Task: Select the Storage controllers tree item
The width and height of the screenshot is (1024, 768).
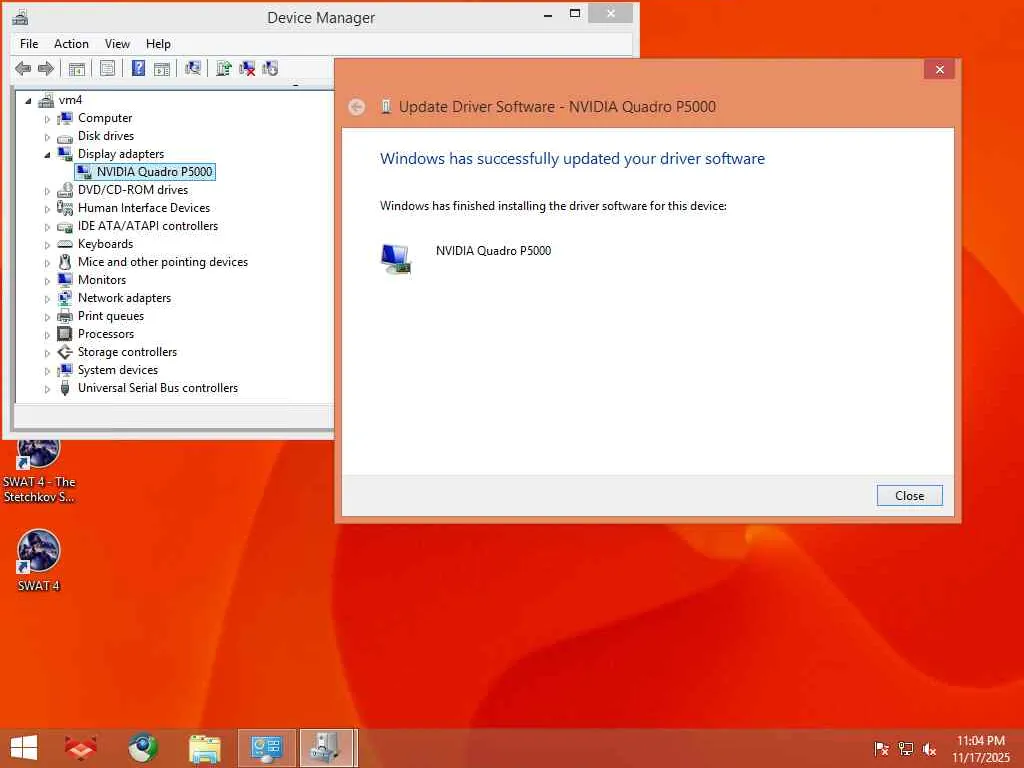Action: [127, 352]
